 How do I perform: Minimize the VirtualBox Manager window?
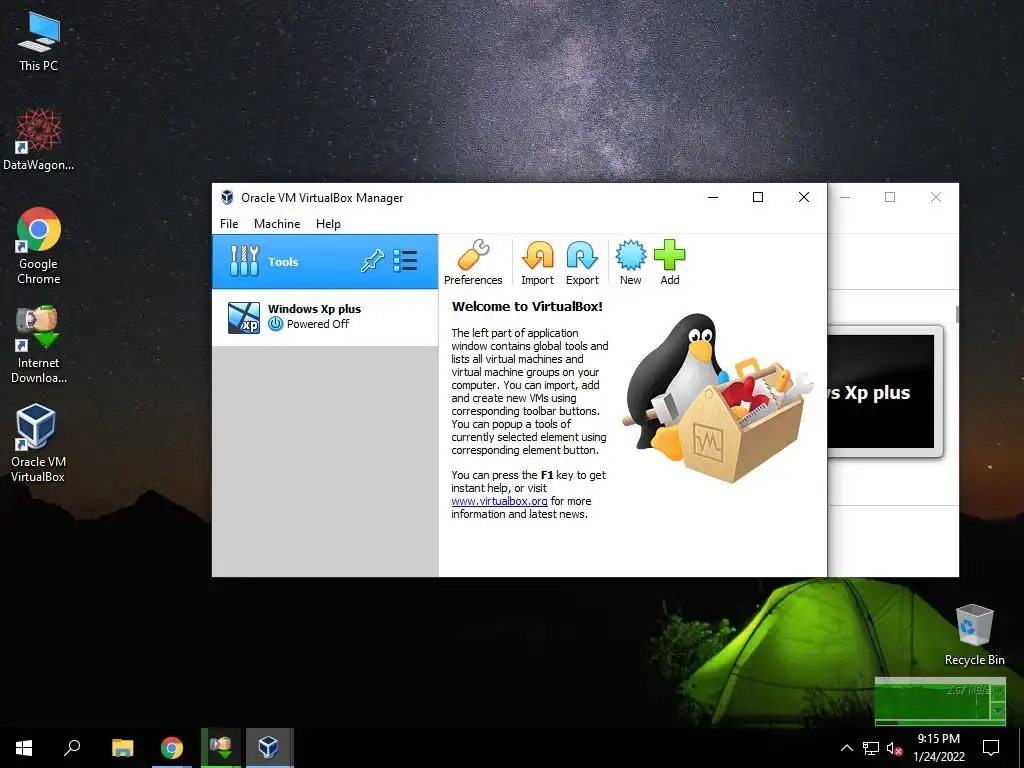click(x=713, y=197)
